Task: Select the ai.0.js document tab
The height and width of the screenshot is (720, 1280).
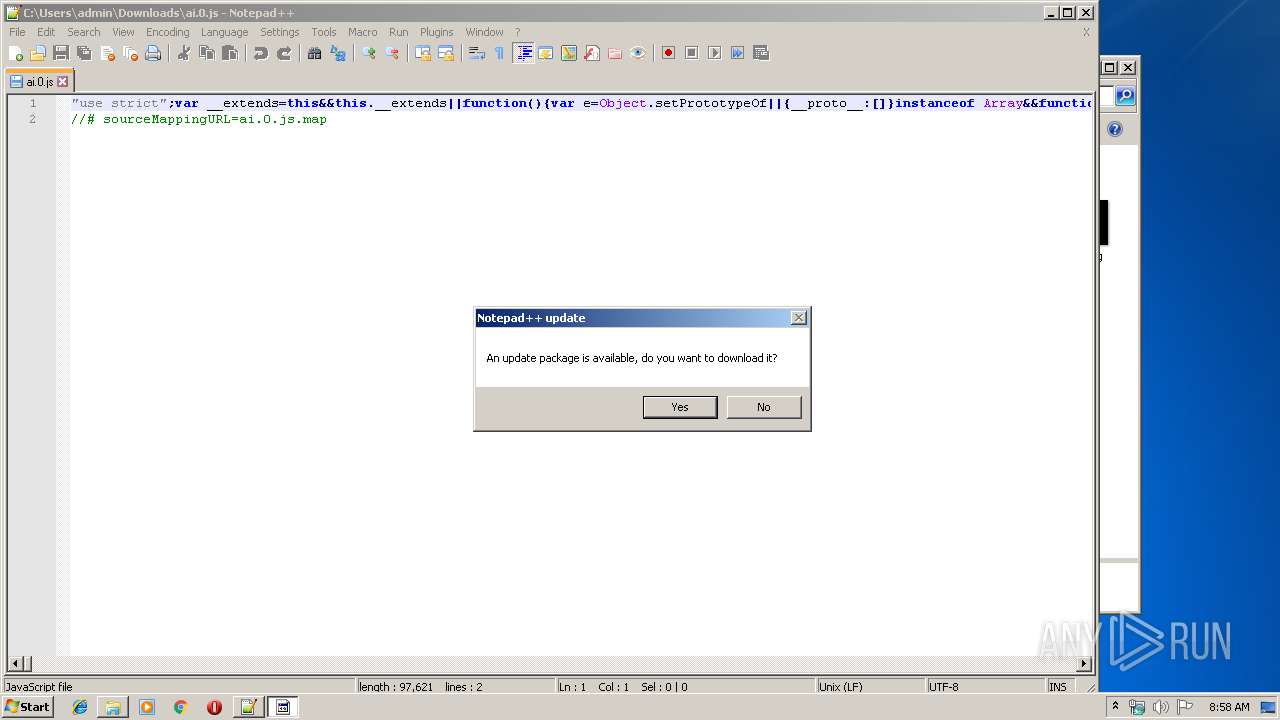Action: [x=39, y=82]
